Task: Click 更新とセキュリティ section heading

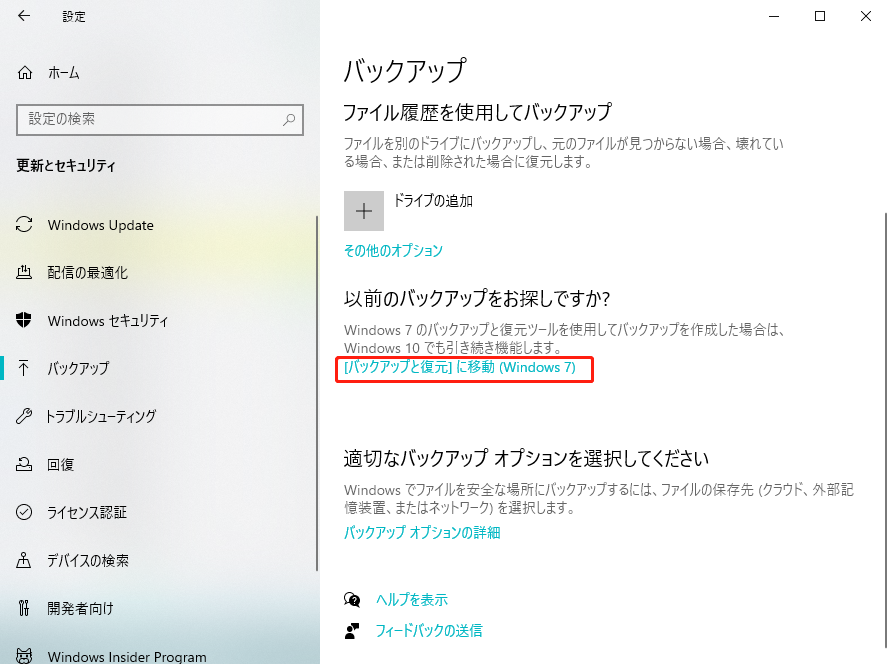Action: pos(66,166)
